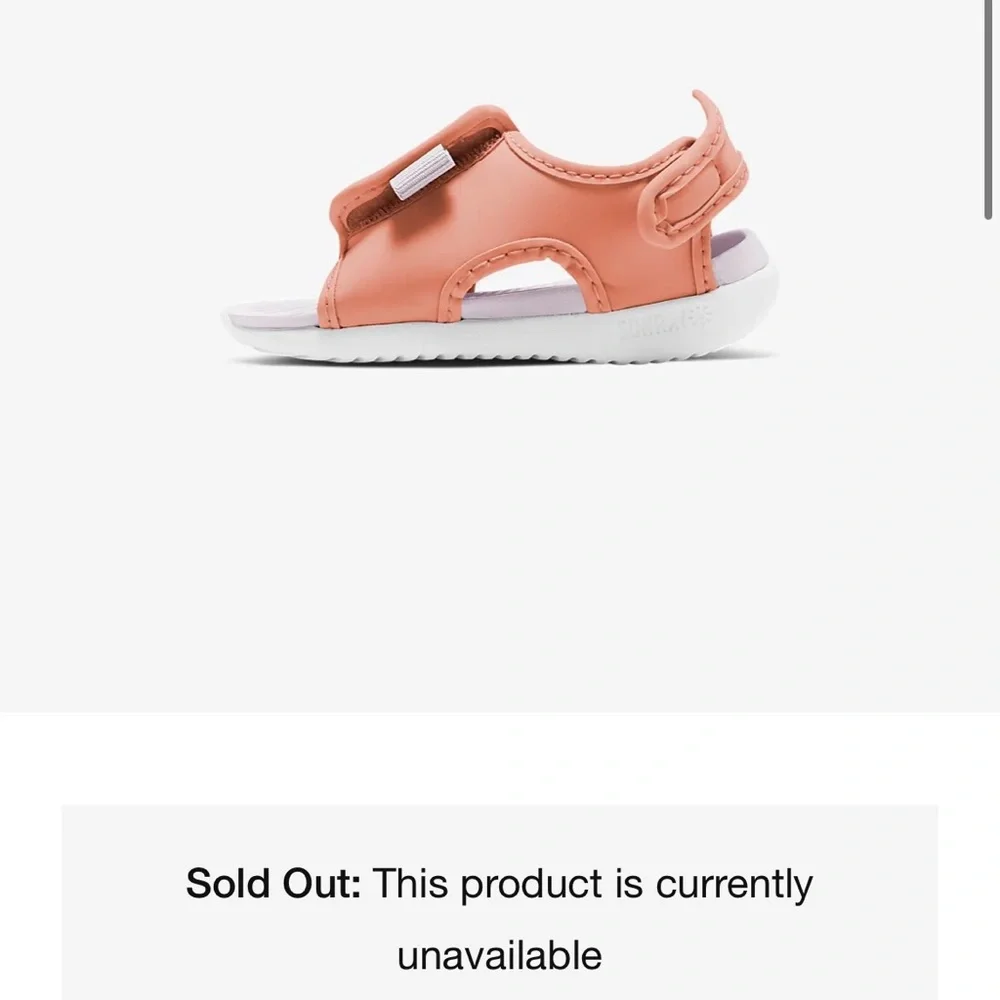Click the word "product" in the notice

point(531,885)
